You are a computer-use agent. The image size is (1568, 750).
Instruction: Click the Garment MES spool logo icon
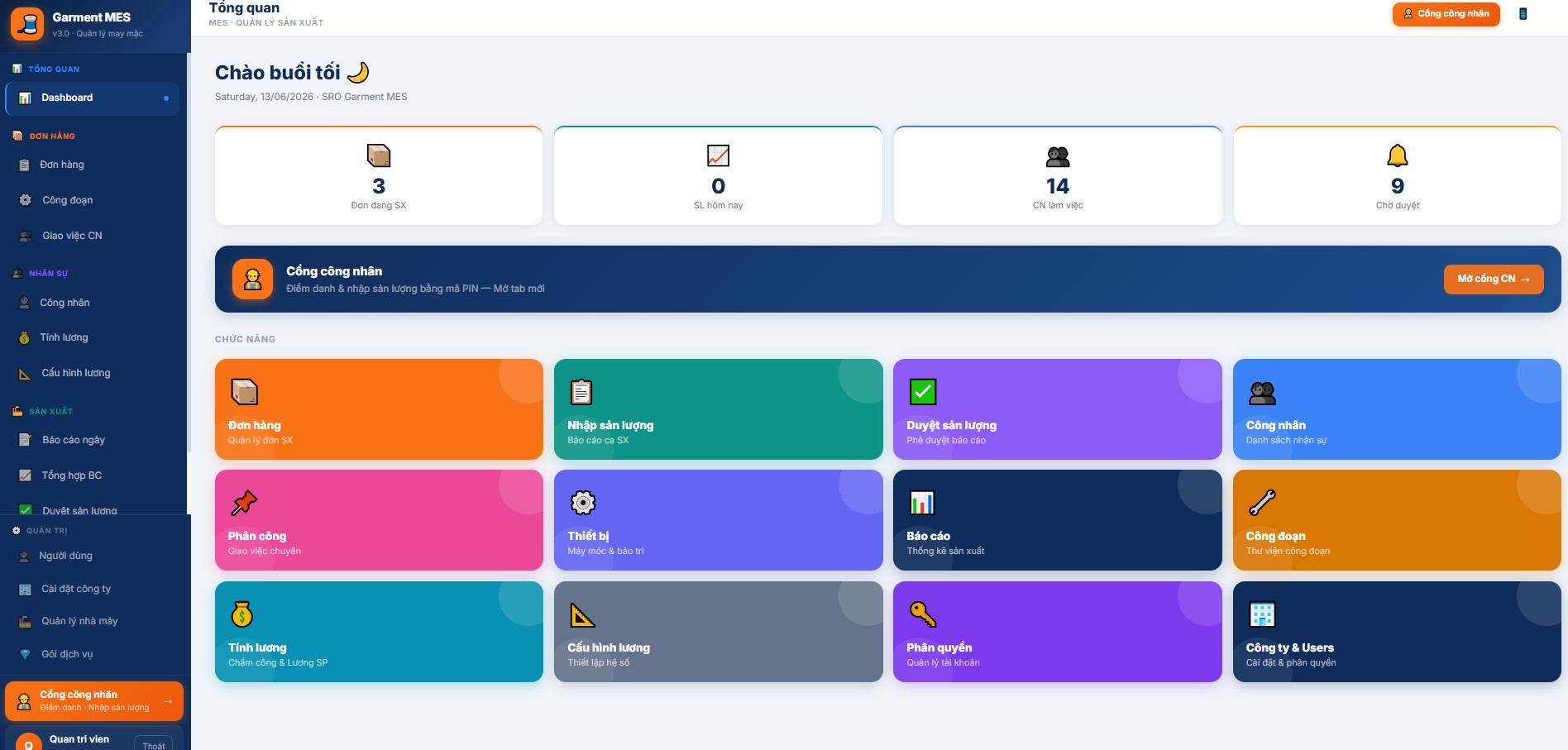[27, 24]
